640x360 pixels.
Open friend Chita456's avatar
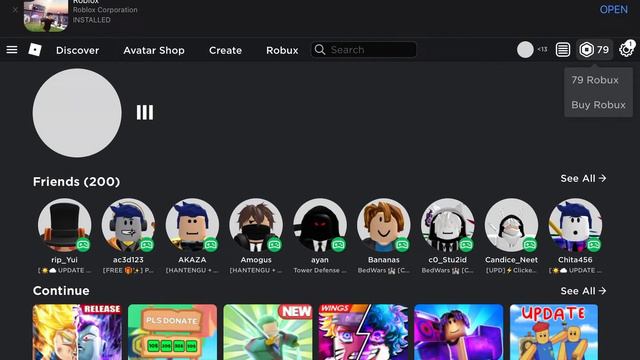[x=576, y=225]
